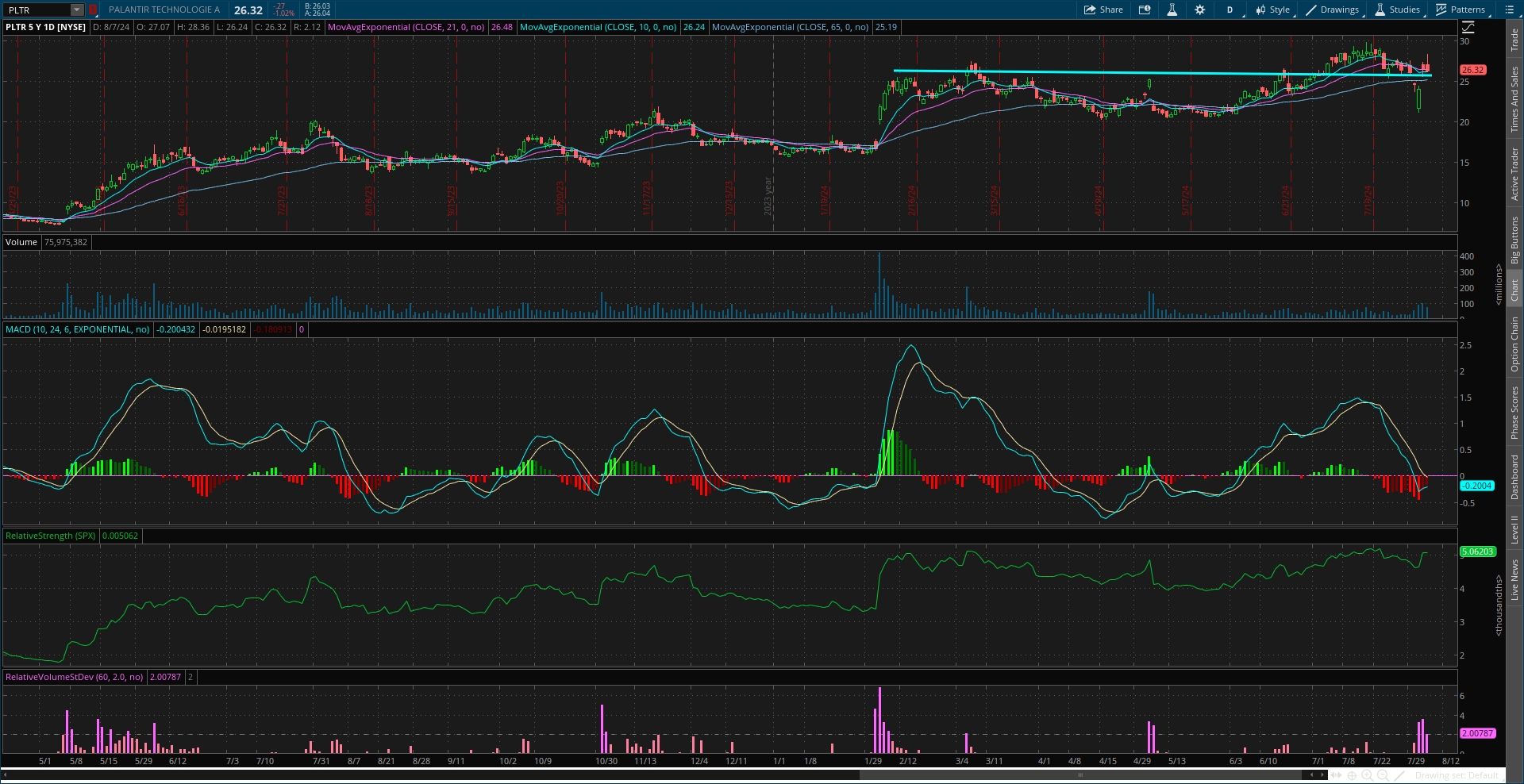Open the Level II side tab
Screen dimensions: 1524x784
click(x=1514, y=529)
